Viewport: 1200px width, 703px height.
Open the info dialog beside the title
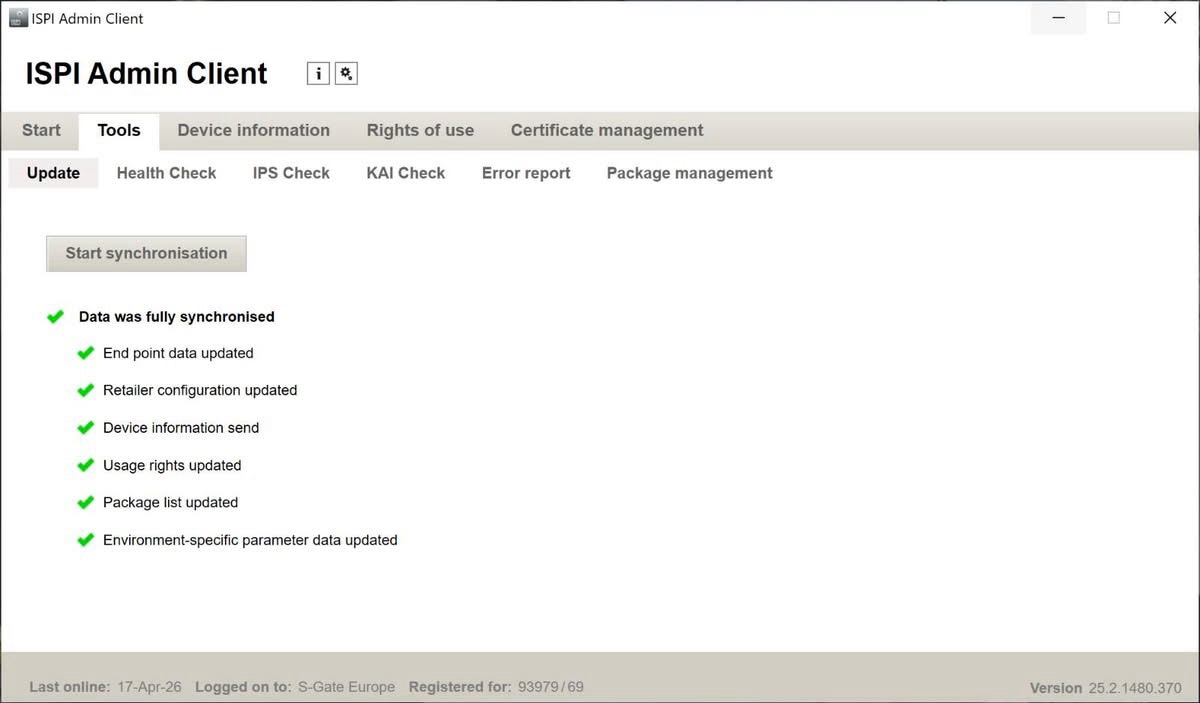318,73
